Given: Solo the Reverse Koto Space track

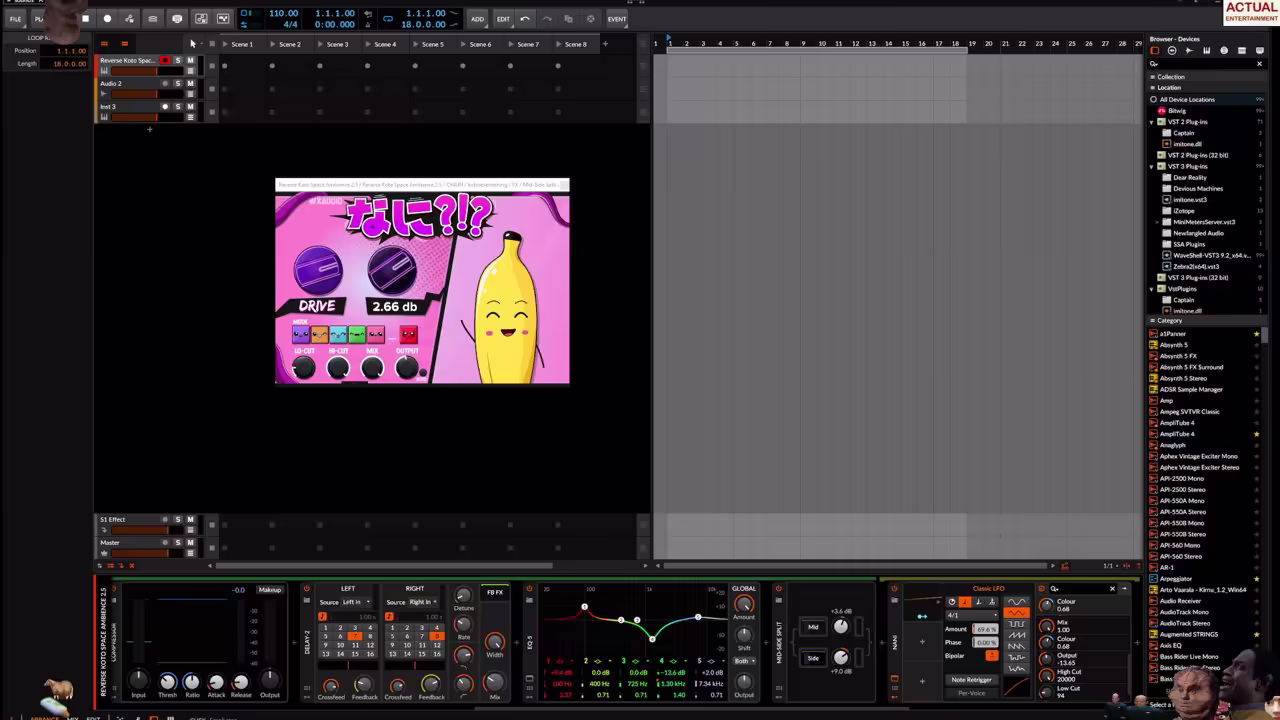Looking at the screenshot, I should [178, 61].
